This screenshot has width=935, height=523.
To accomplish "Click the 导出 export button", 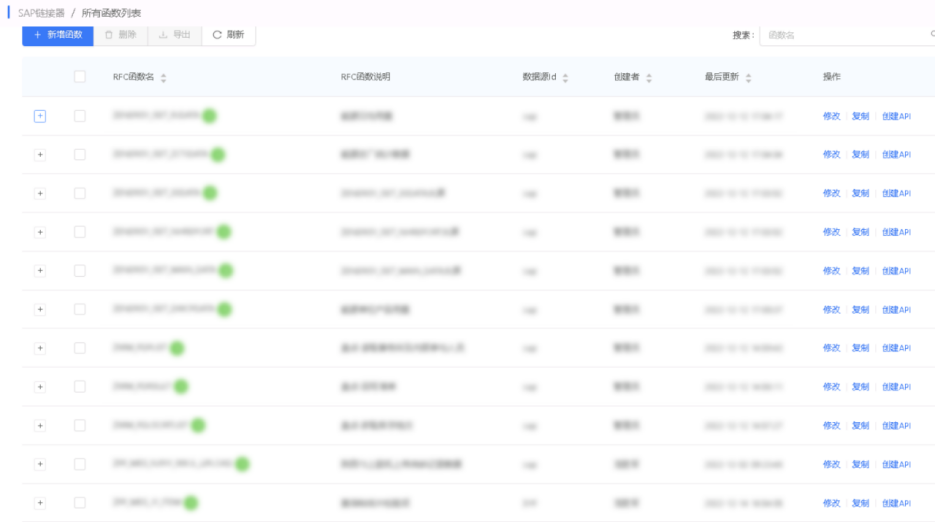I will tap(175, 35).
